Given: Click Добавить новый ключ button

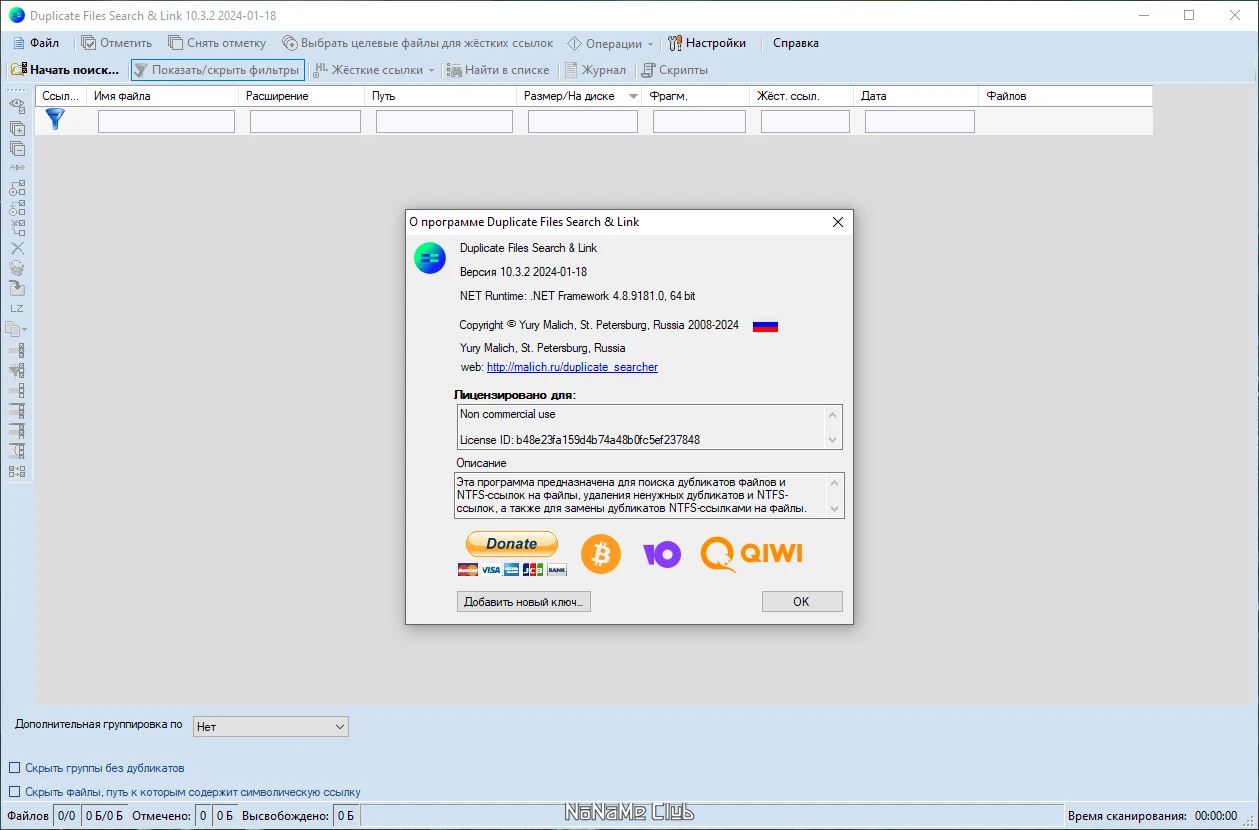Looking at the screenshot, I should (x=524, y=602).
